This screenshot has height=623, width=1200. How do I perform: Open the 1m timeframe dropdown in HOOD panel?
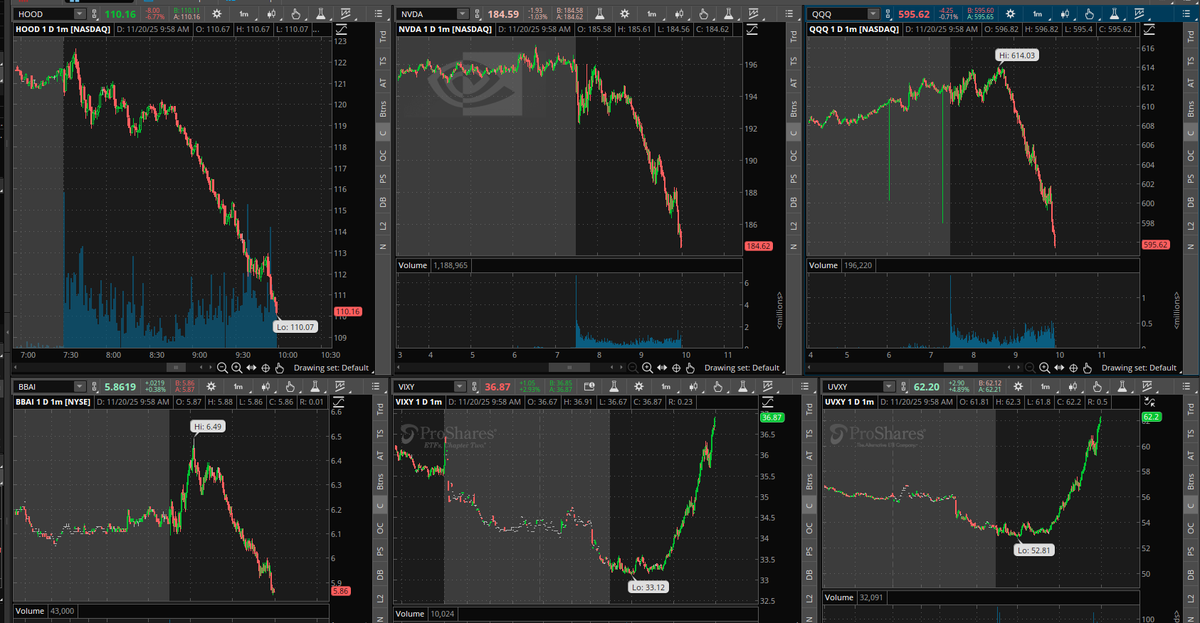(x=244, y=14)
